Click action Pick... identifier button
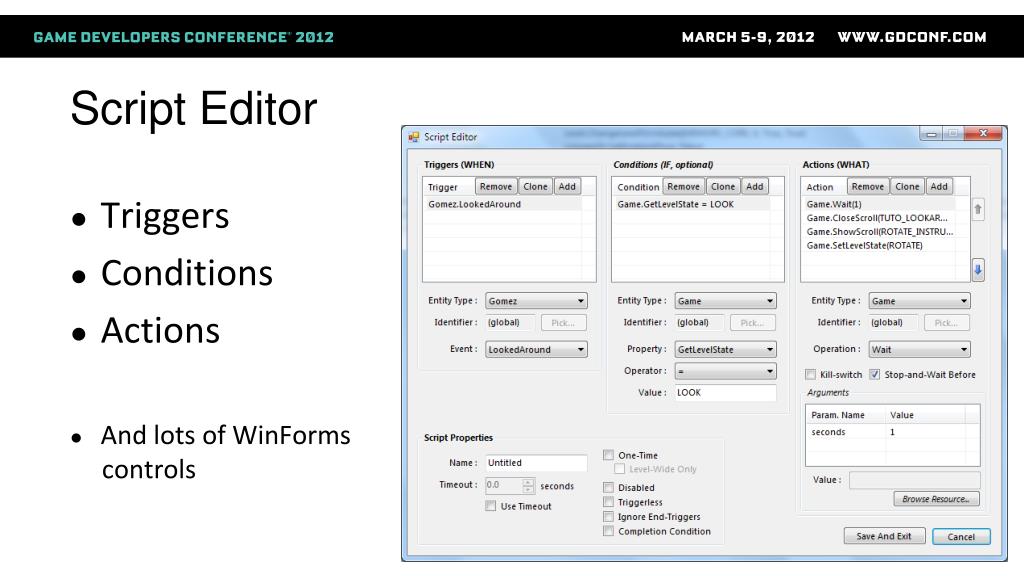 point(946,323)
